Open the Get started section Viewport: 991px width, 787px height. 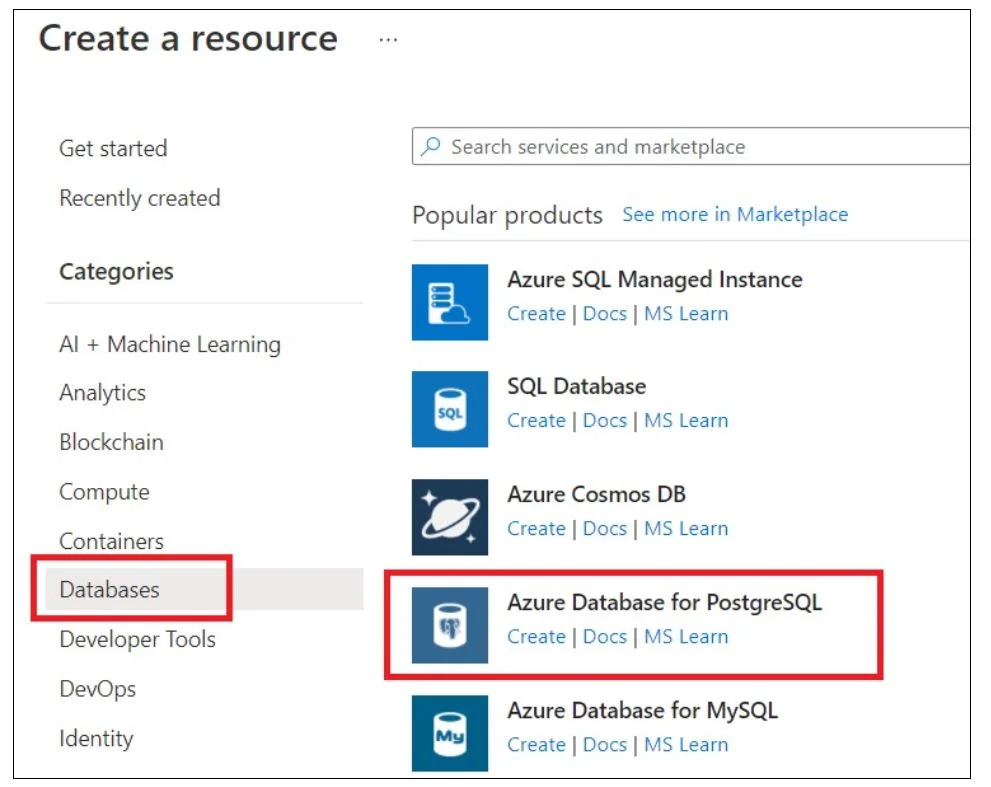click(113, 148)
